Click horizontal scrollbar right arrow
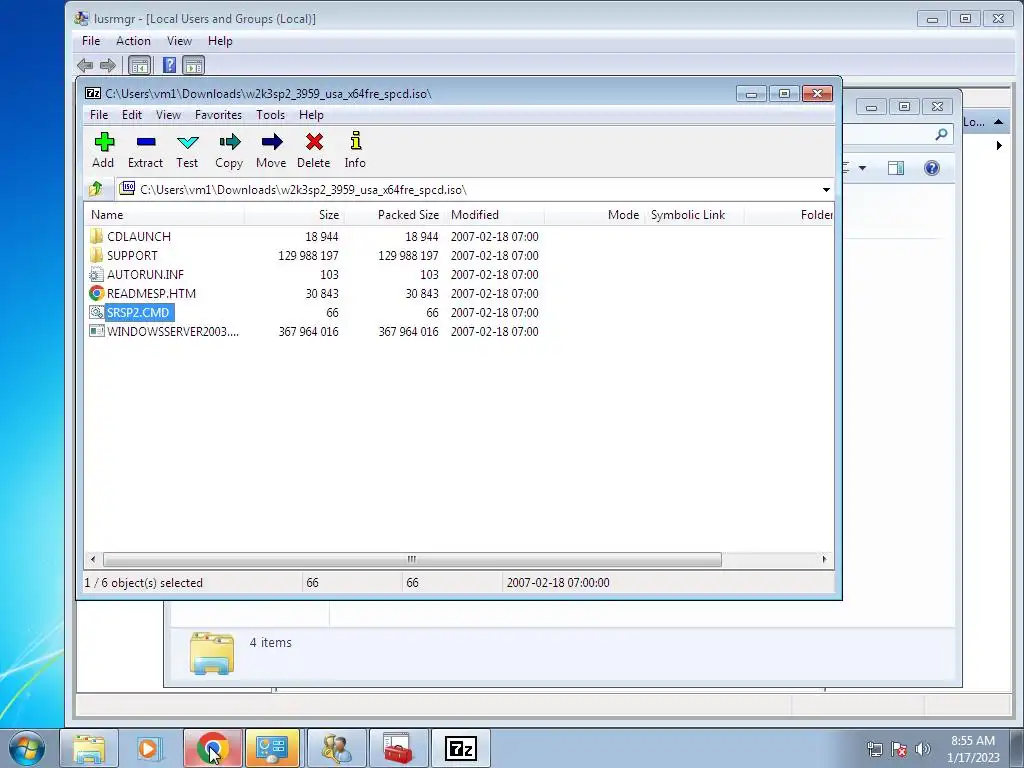The image size is (1024, 768). [x=824, y=560]
